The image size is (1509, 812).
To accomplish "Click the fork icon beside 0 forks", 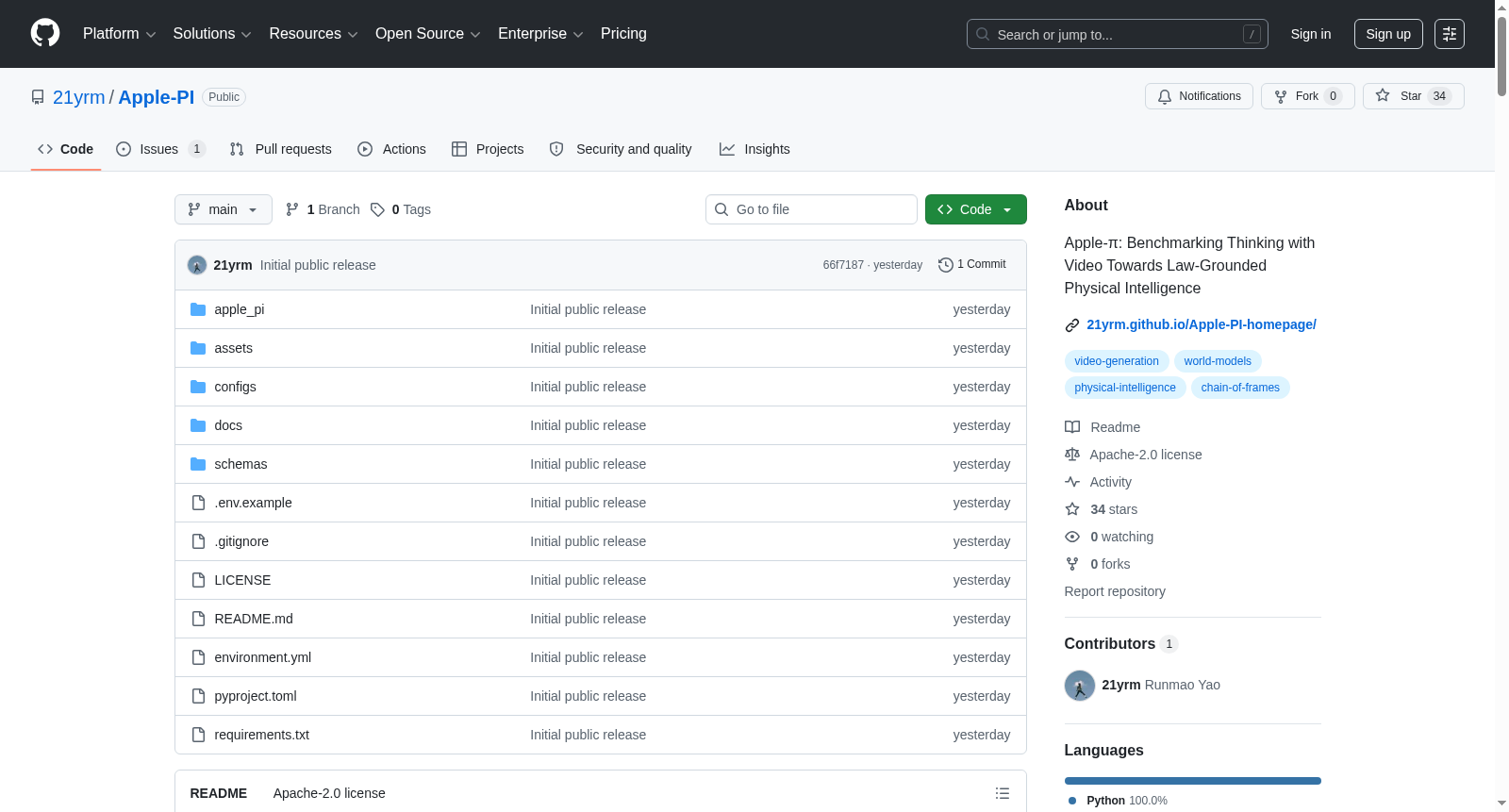I will [x=1072, y=564].
